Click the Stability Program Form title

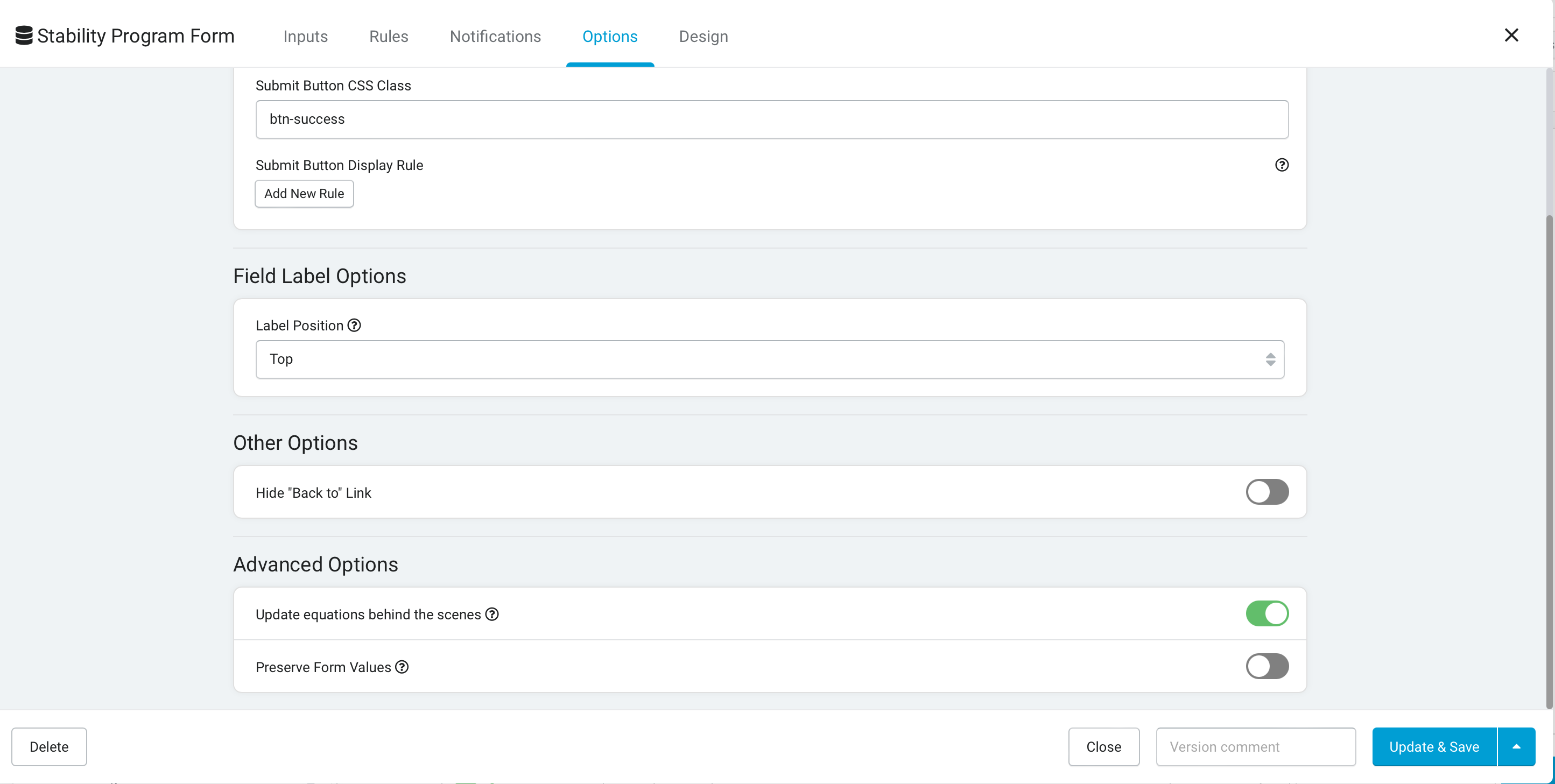pos(136,36)
